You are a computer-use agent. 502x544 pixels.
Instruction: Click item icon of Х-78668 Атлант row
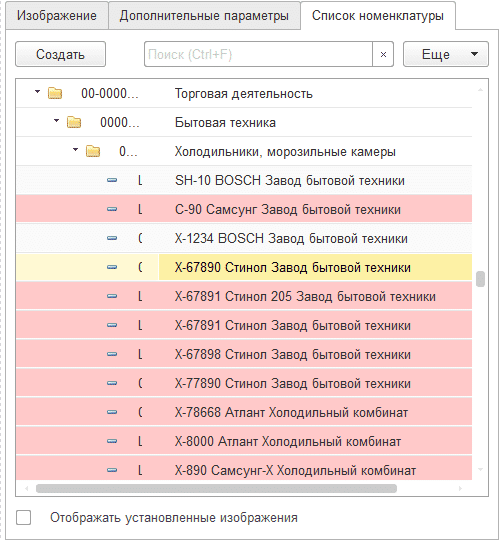coord(112,412)
